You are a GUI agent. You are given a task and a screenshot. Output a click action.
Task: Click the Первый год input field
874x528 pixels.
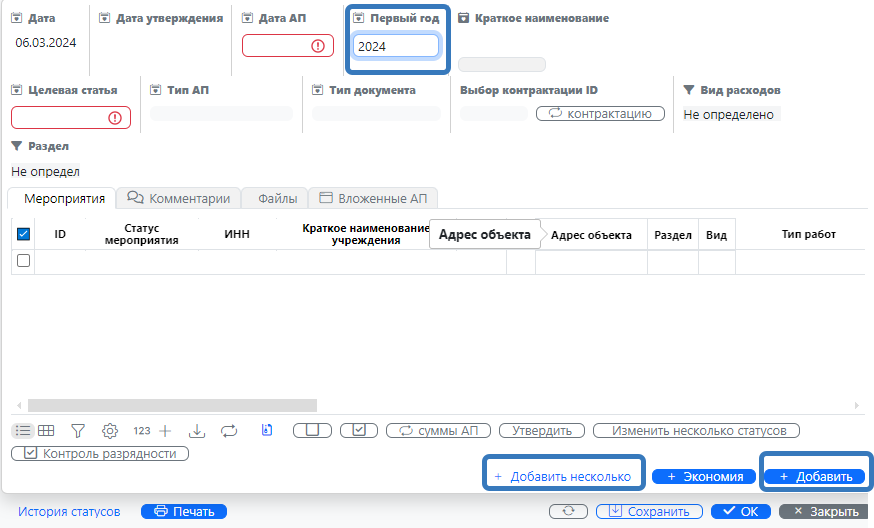[x=394, y=46]
